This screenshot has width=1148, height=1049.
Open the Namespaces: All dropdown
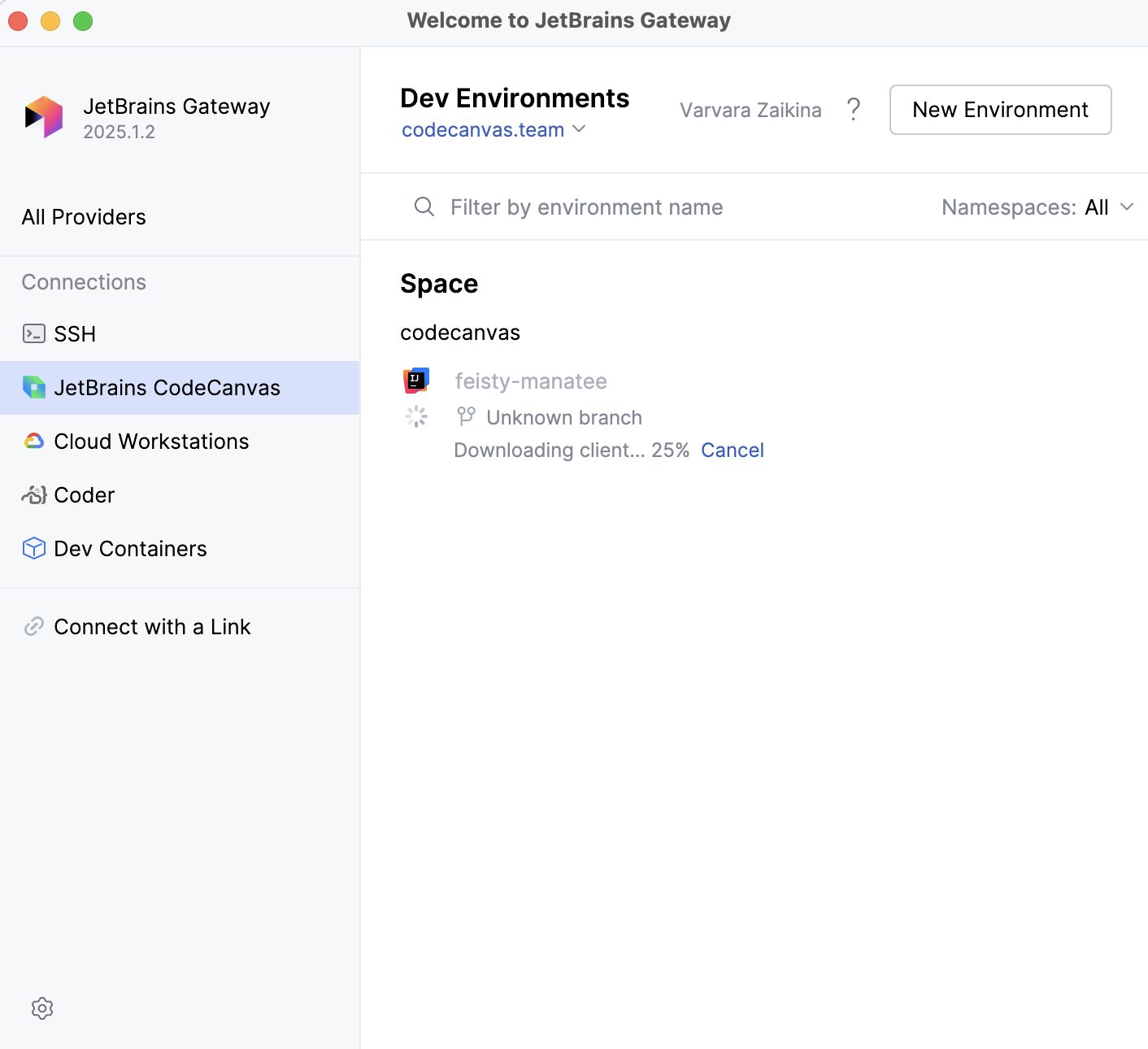click(1037, 207)
